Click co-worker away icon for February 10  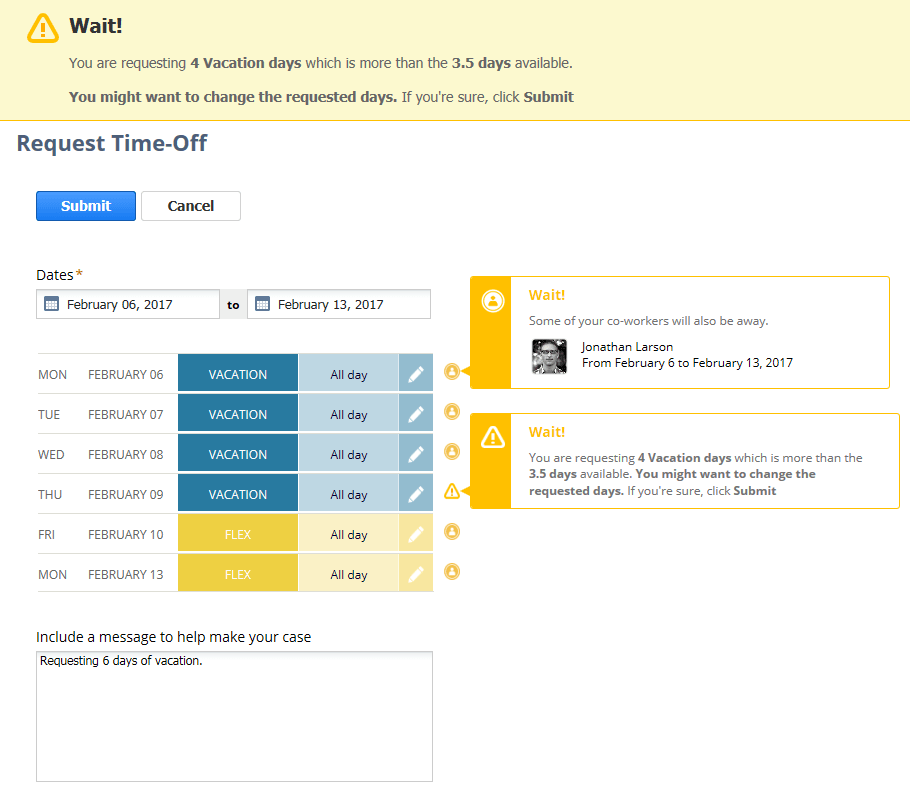click(x=452, y=532)
